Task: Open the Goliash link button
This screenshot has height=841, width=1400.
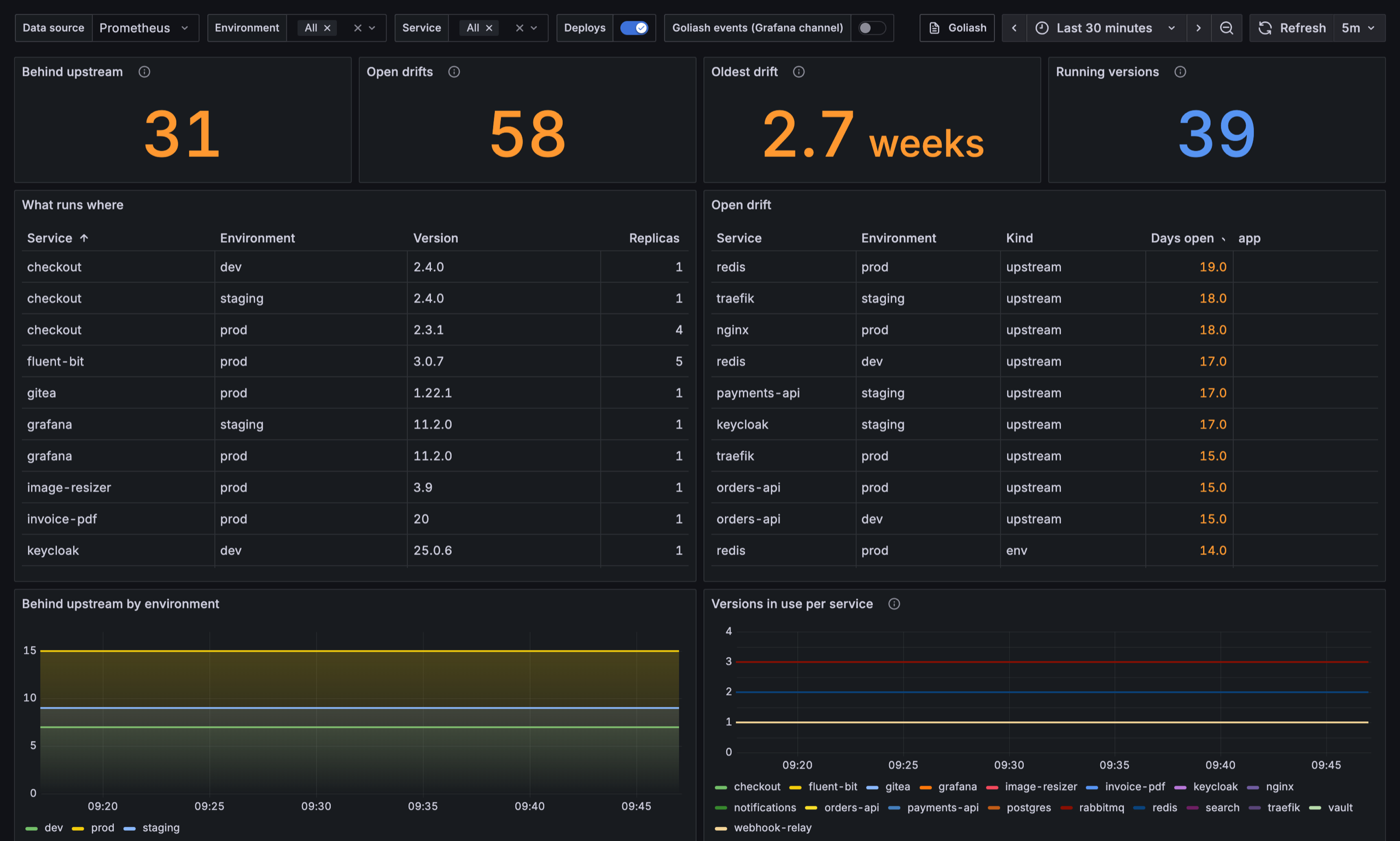Action: [957, 28]
